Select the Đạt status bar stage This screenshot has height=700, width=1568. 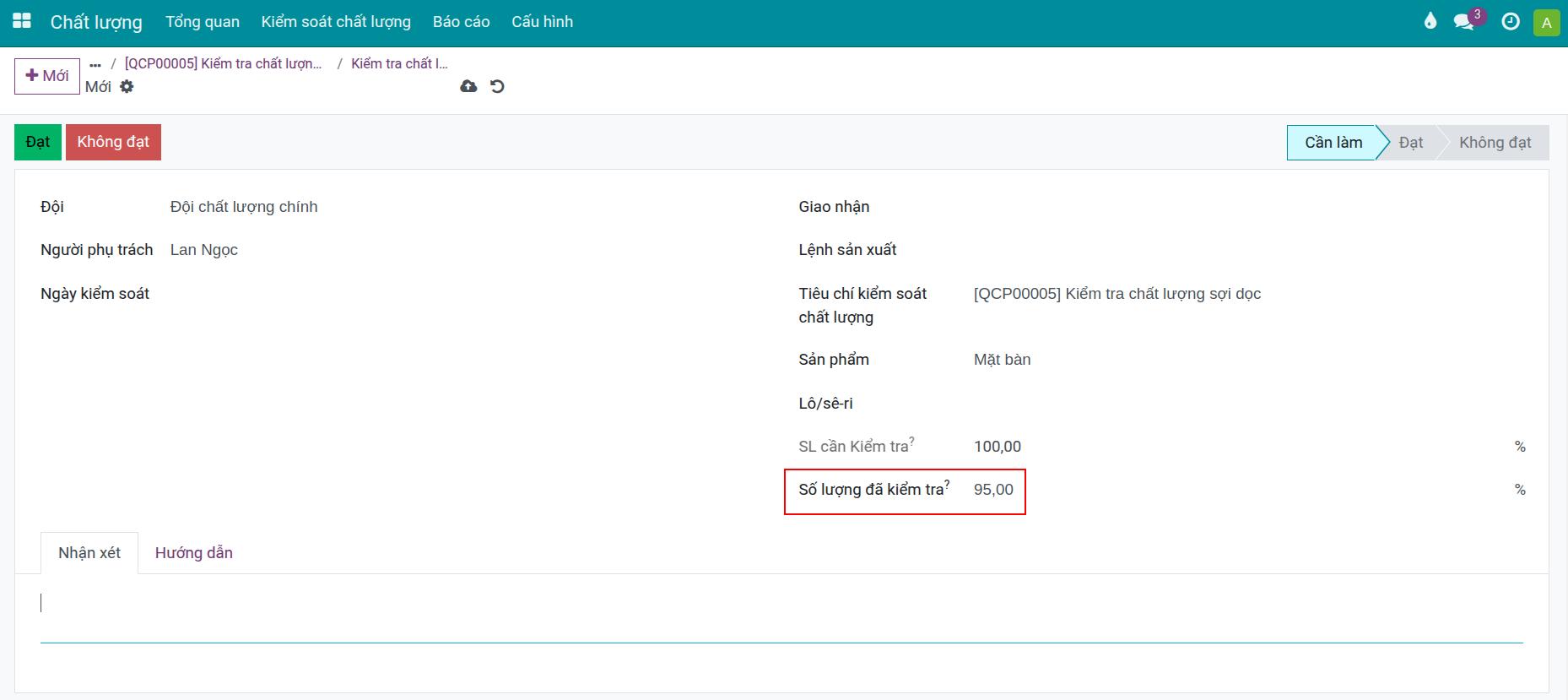point(1411,143)
